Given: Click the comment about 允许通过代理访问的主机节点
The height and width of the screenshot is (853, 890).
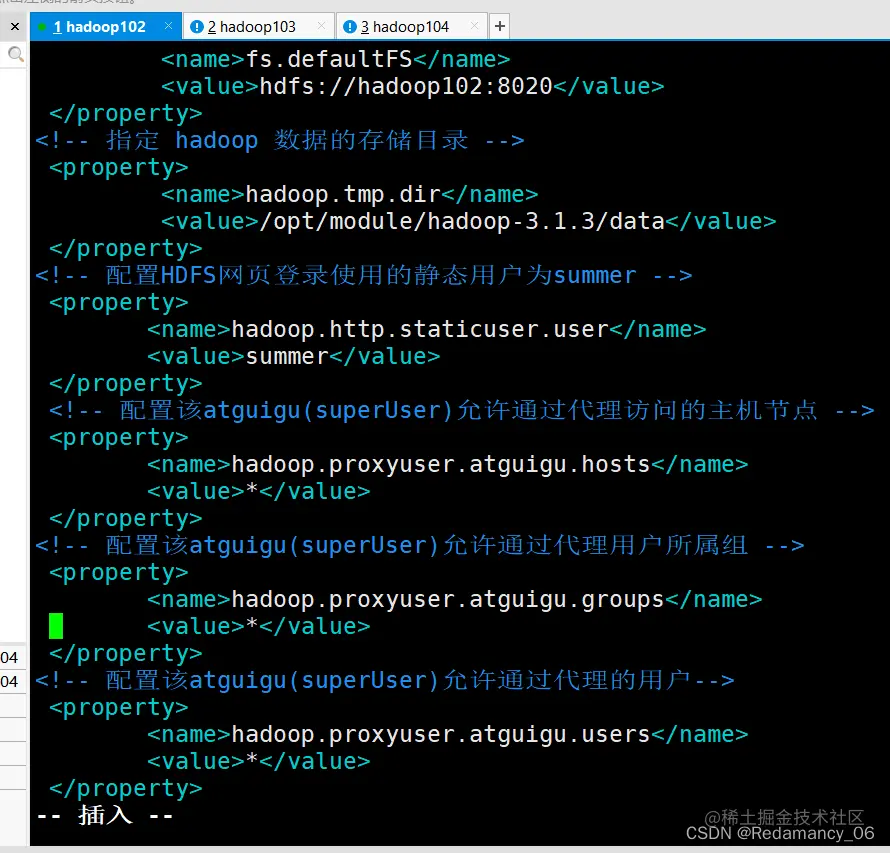Looking at the screenshot, I should click(x=462, y=410).
